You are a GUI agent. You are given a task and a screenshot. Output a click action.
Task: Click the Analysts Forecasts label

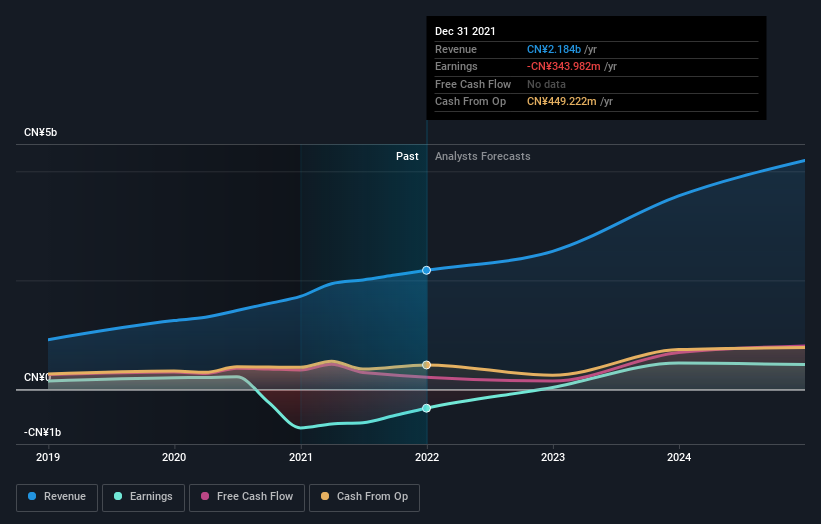pos(483,157)
